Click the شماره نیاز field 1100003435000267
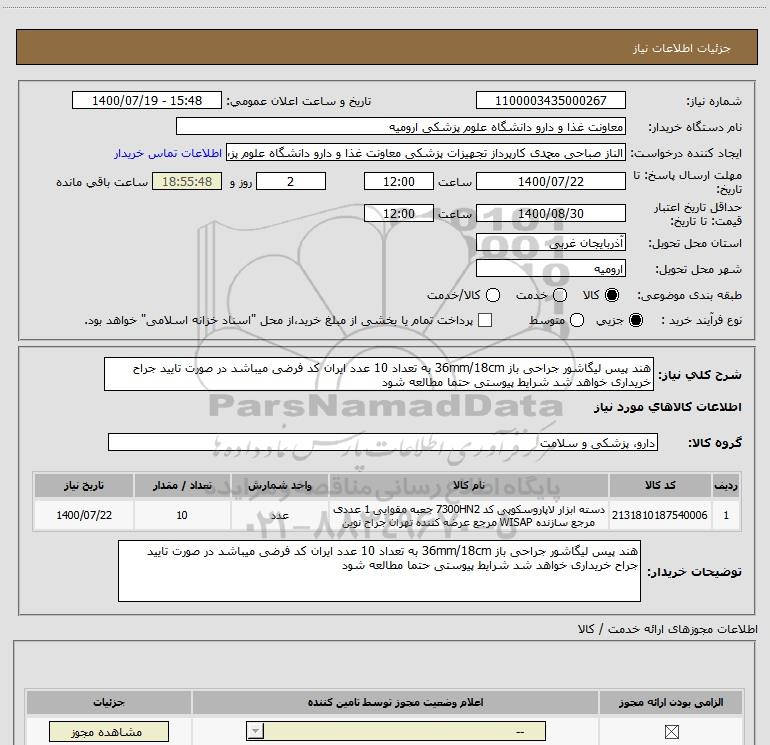 tap(550, 100)
